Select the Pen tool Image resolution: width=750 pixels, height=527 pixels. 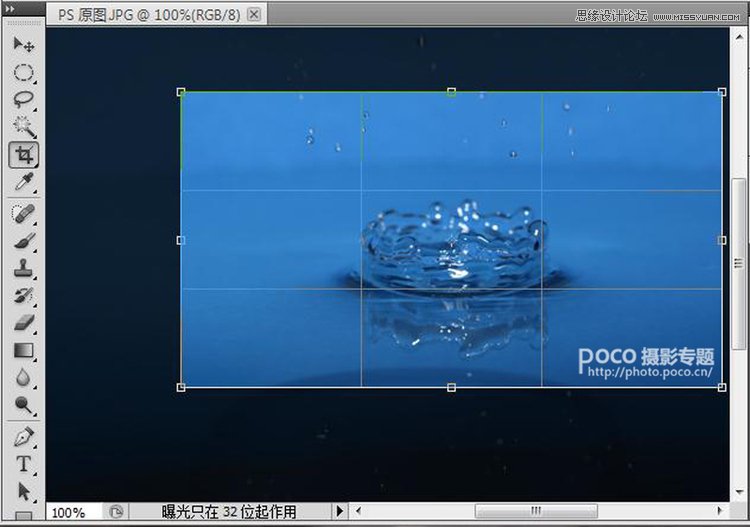pos(23,437)
